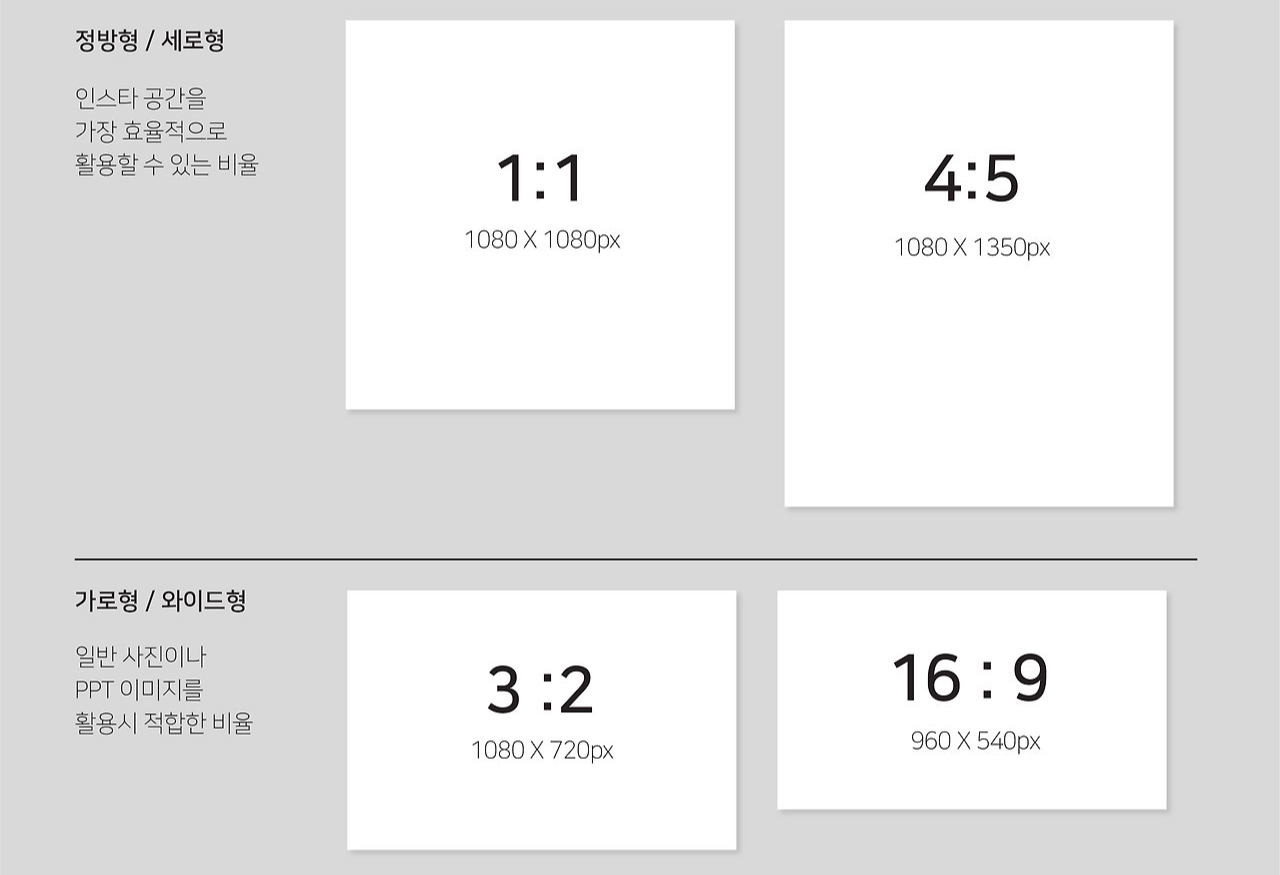The height and width of the screenshot is (875, 1280).
Task: Click the PPT 이미지를 text line
Action: pyautogui.click(x=139, y=689)
